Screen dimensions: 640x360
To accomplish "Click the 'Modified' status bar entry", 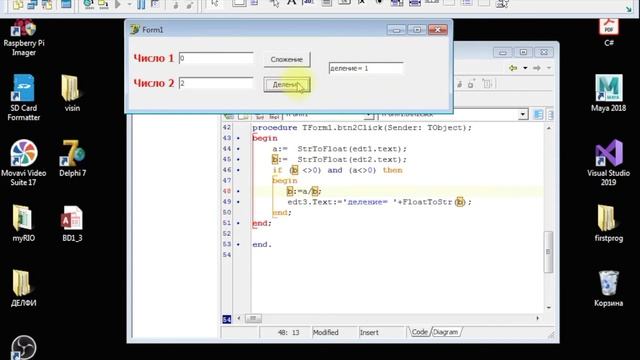I will pyautogui.click(x=326, y=332).
